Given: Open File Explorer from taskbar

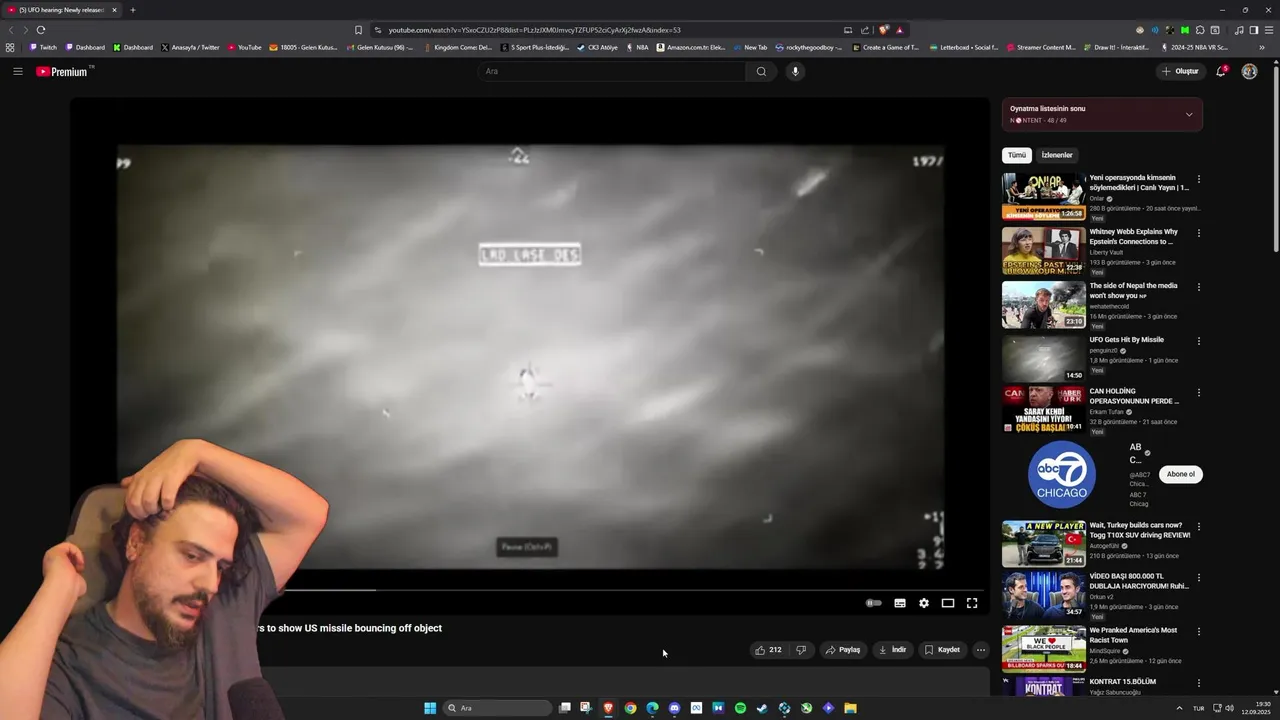Looking at the screenshot, I should click(850, 708).
